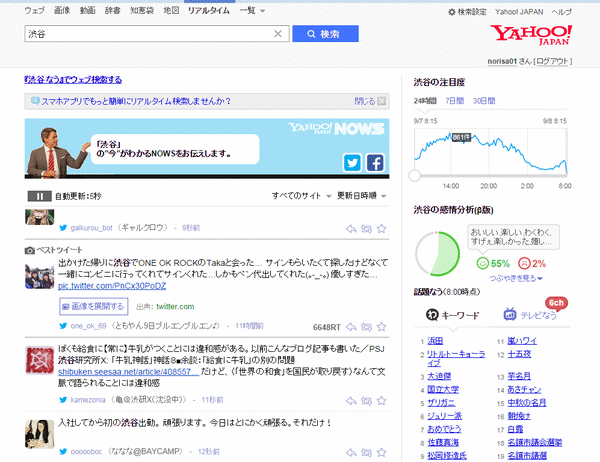Screen dimensions: 600x462
Task: Click the blue 検索 button
Action: [x=325, y=34]
